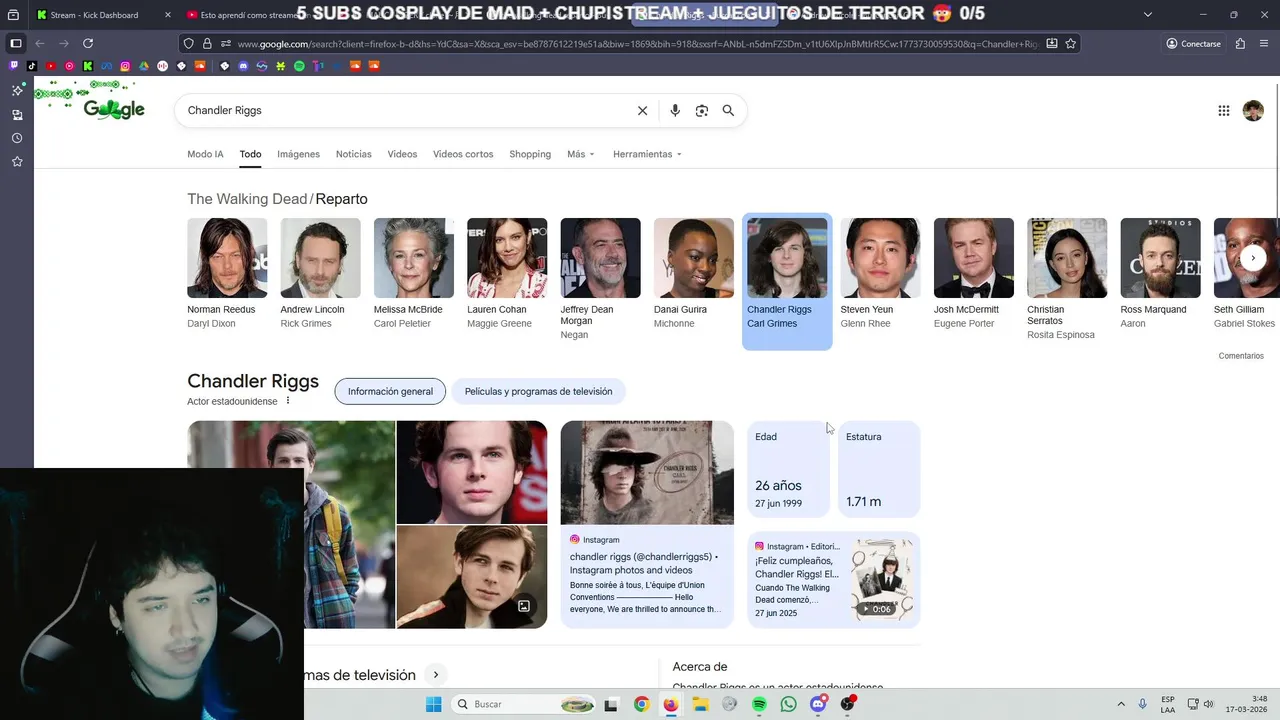1280x720 pixels.
Task: Open WhatsApp from the taskbar
Action: [x=789, y=704]
